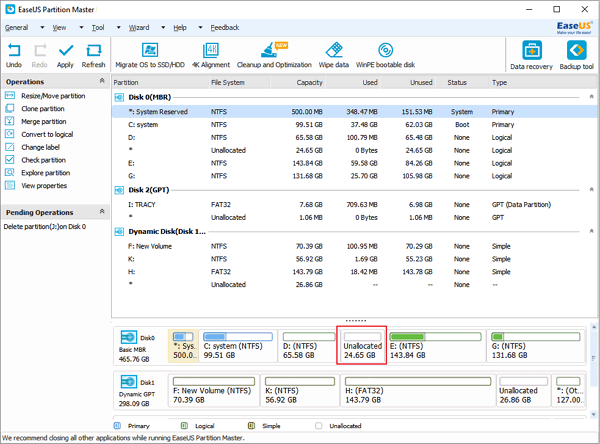The image size is (600, 444).
Task: Select the C: system row
Action: click(x=354, y=125)
